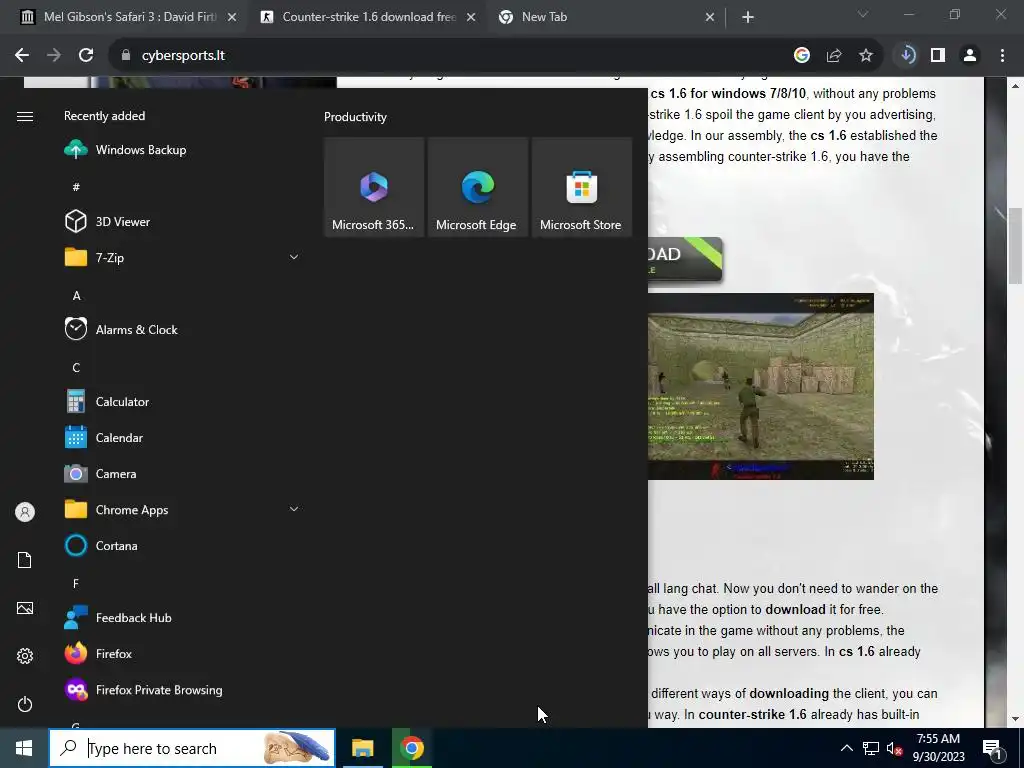Expand Start menu hamburger navigation
The image size is (1024, 768).
[x=25, y=116]
